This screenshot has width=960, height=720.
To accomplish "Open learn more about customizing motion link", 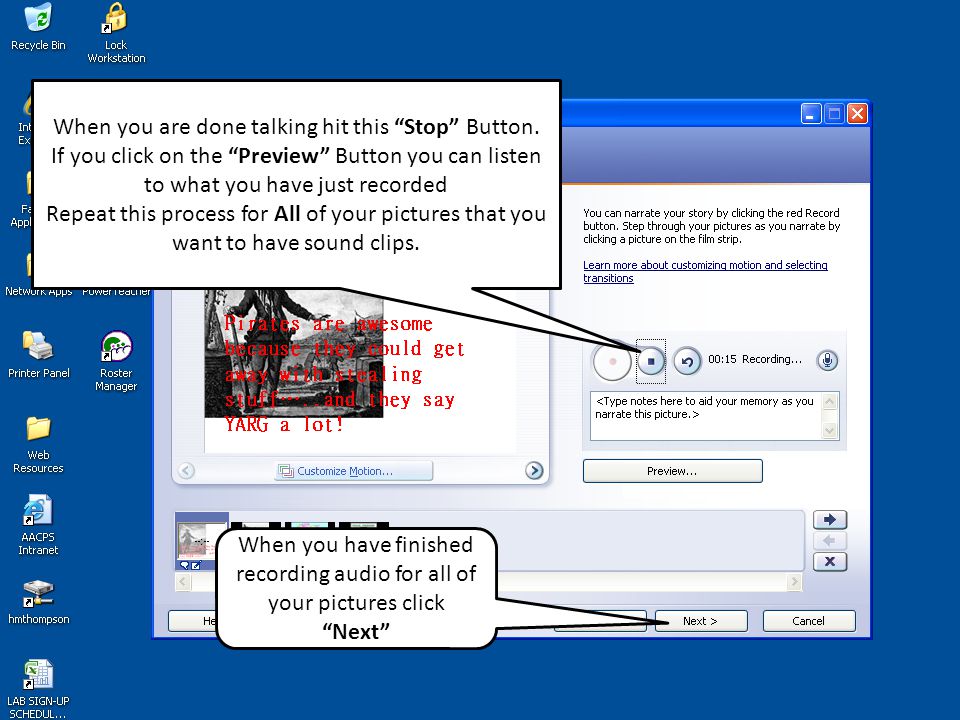I will (705, 271).
